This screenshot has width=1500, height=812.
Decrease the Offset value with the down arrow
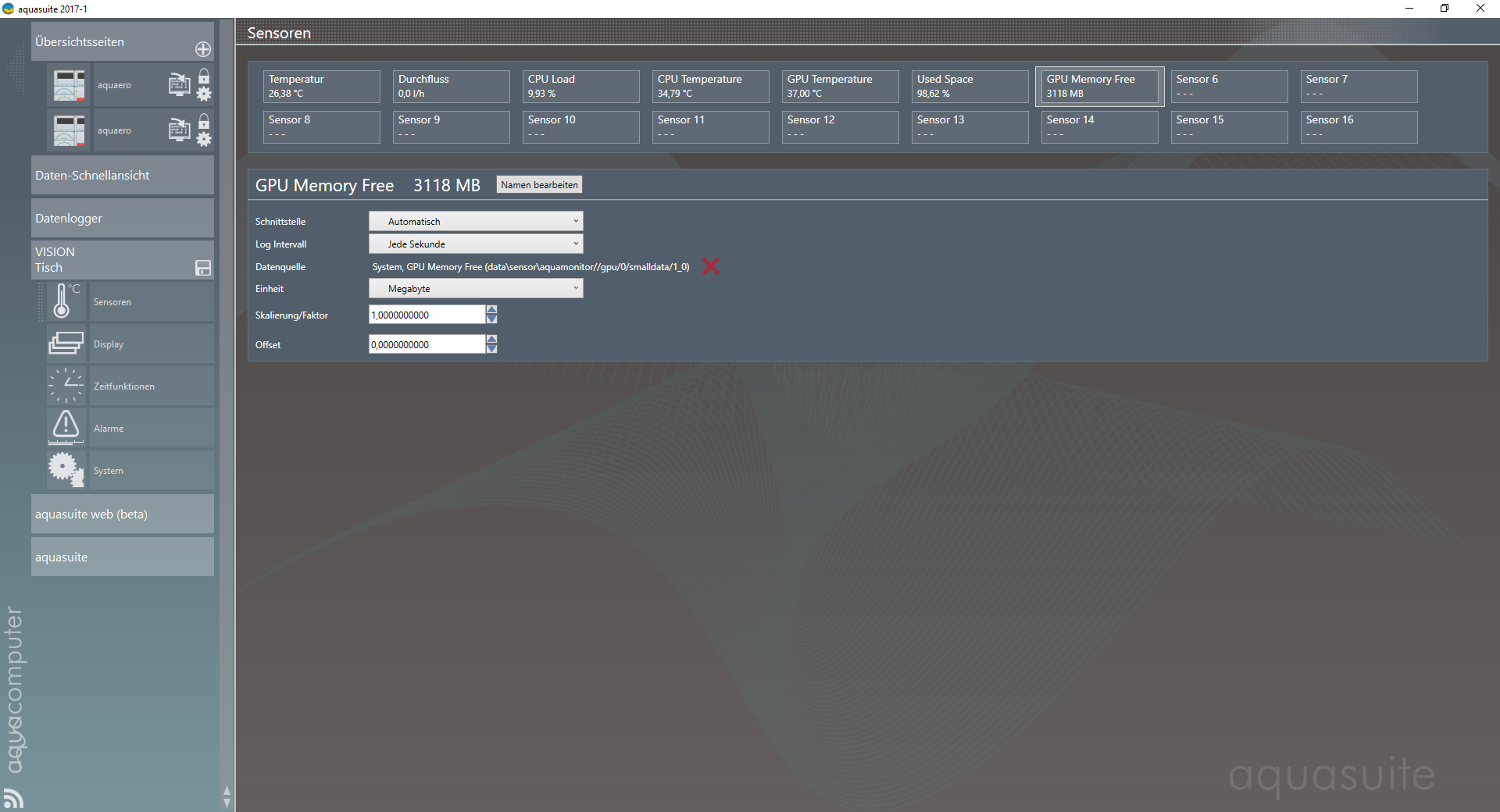click(491, 349)
